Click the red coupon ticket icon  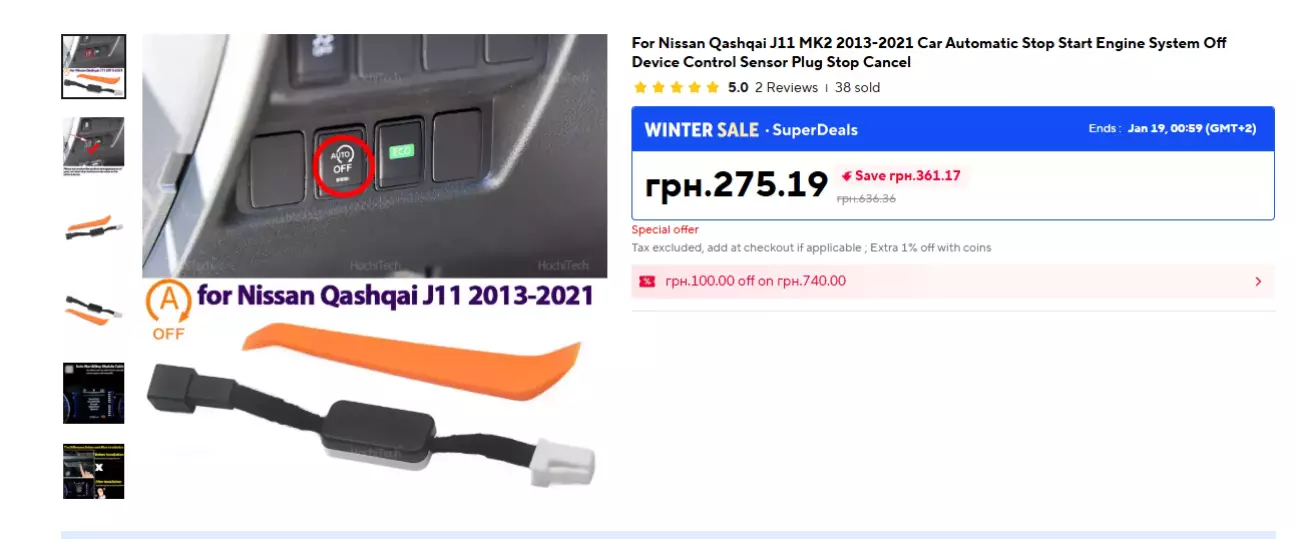[647, 282]
